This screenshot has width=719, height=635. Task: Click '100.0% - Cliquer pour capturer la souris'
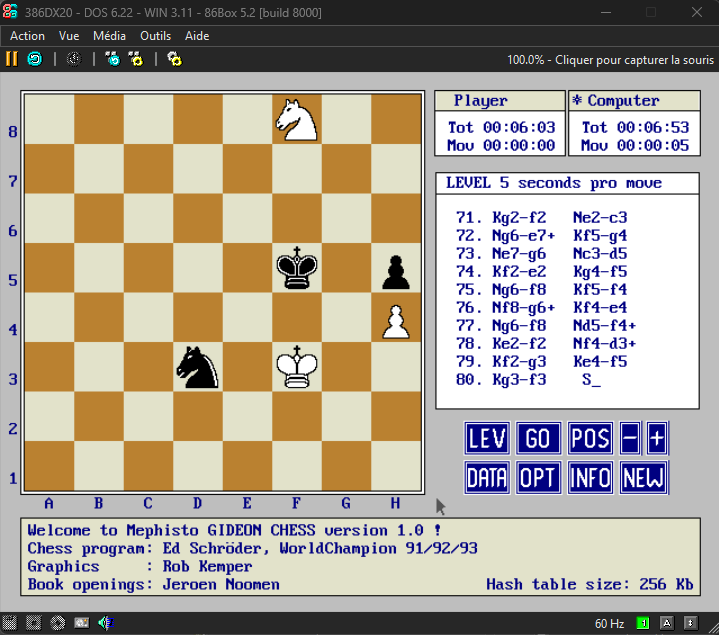pos(610,60)
